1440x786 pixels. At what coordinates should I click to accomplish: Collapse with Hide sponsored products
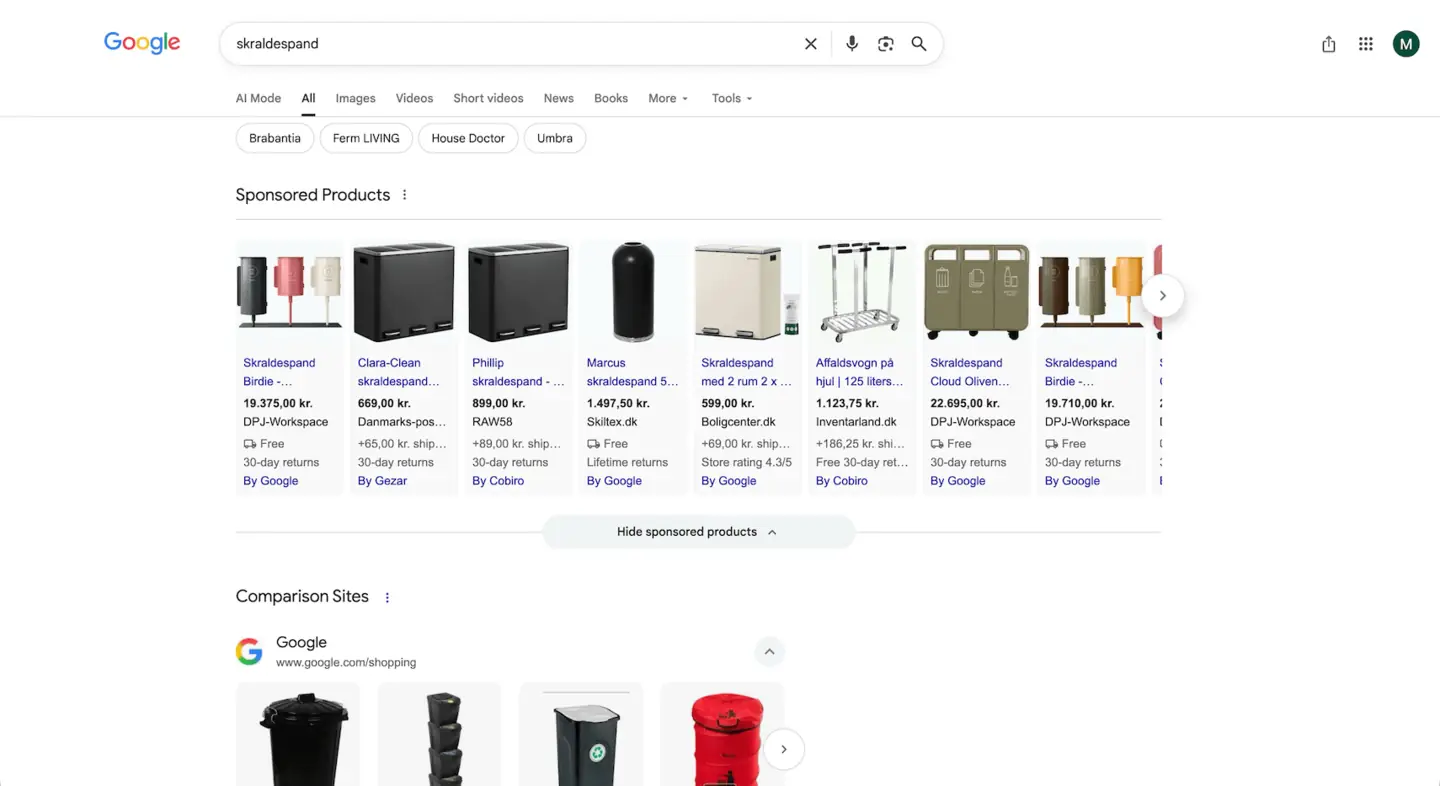pyautogui.click(x=698, y=532)
